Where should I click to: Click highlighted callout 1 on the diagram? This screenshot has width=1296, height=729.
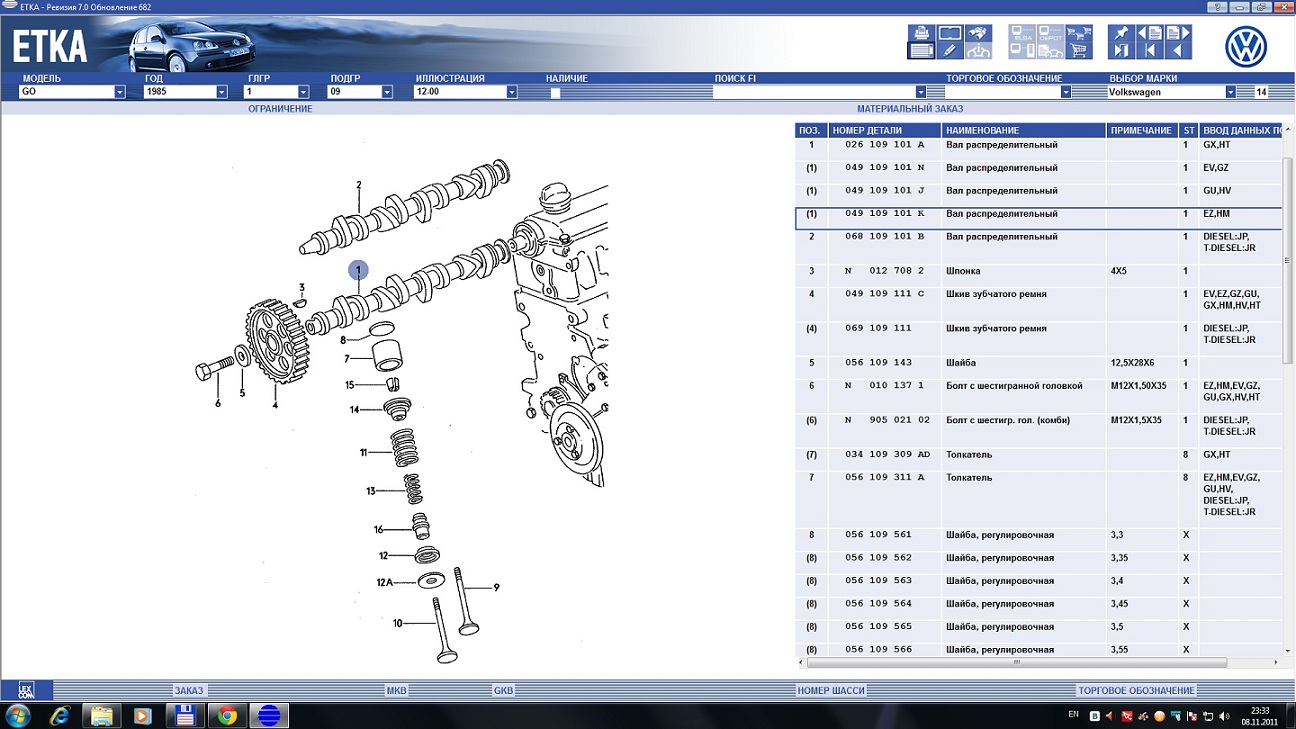coord(358,270)
